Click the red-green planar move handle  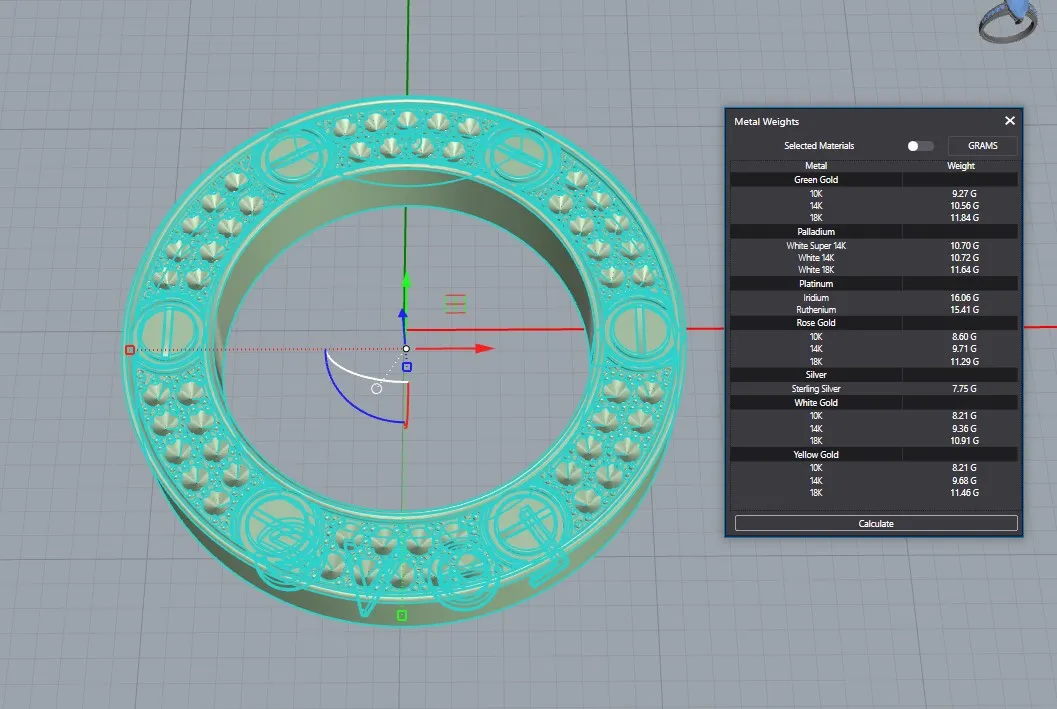456,302
